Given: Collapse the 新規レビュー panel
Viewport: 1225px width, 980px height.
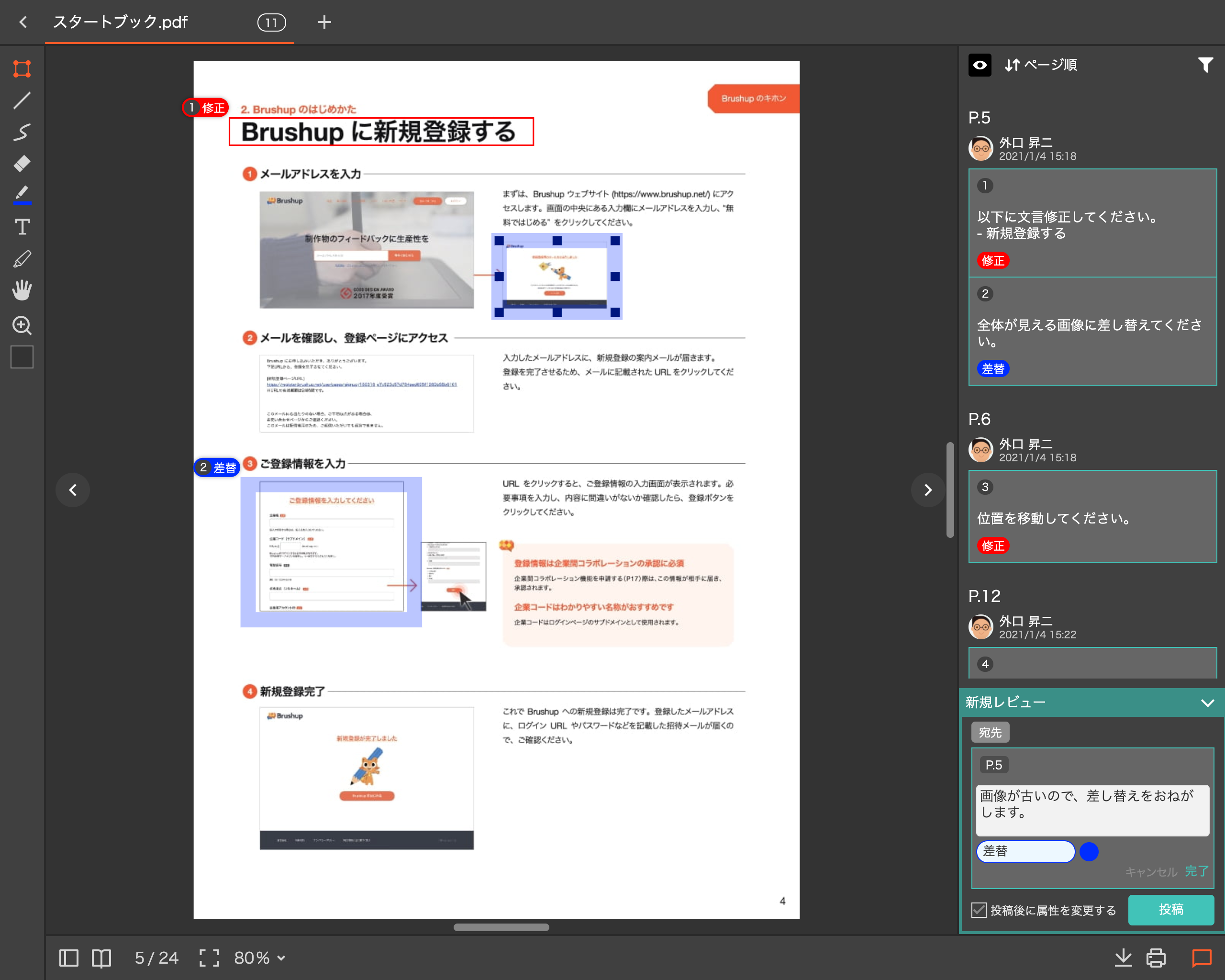Looking at the screenshot, I should point(1207,703).
